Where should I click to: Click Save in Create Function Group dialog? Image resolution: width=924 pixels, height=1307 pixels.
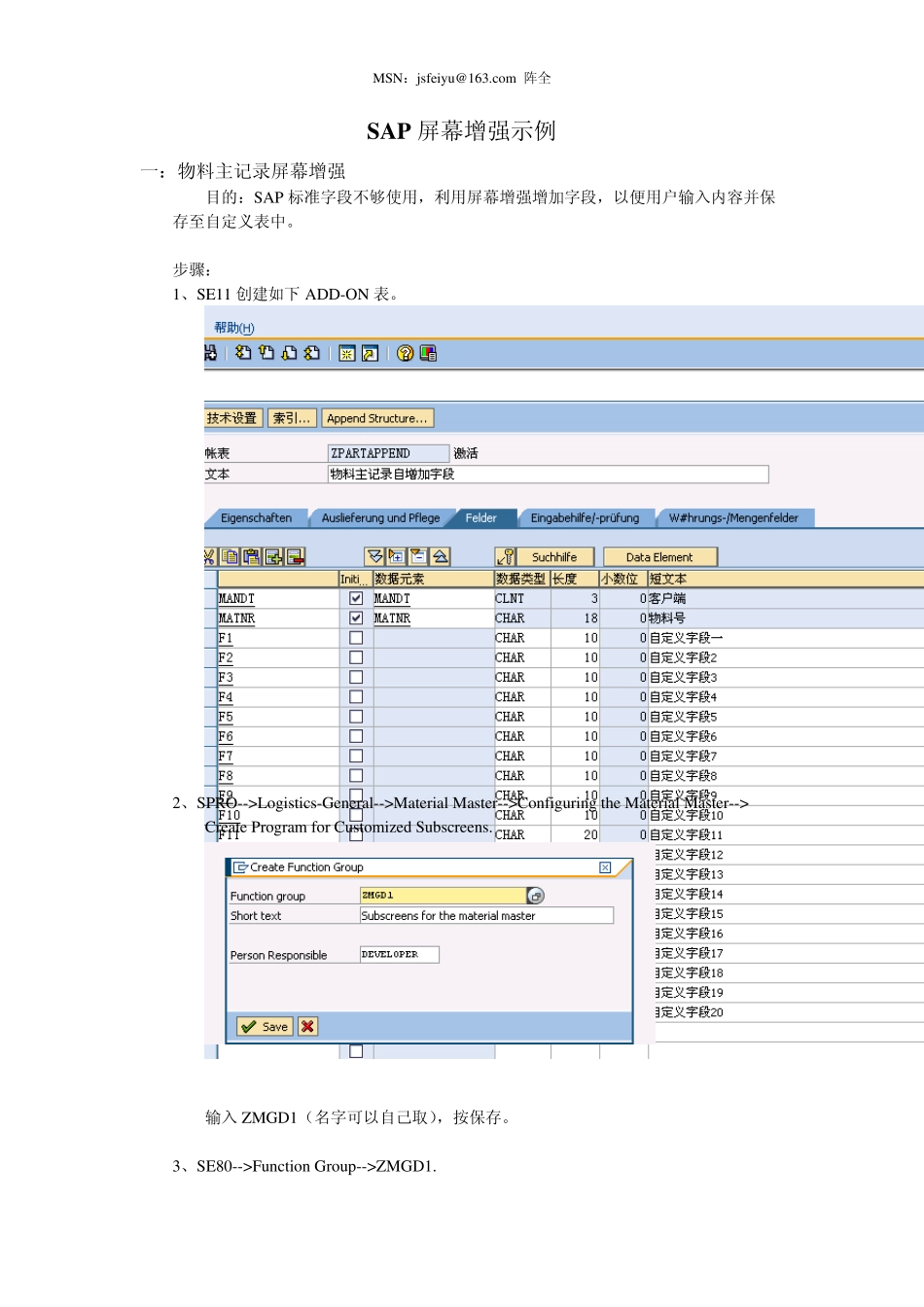point(265,1026)
